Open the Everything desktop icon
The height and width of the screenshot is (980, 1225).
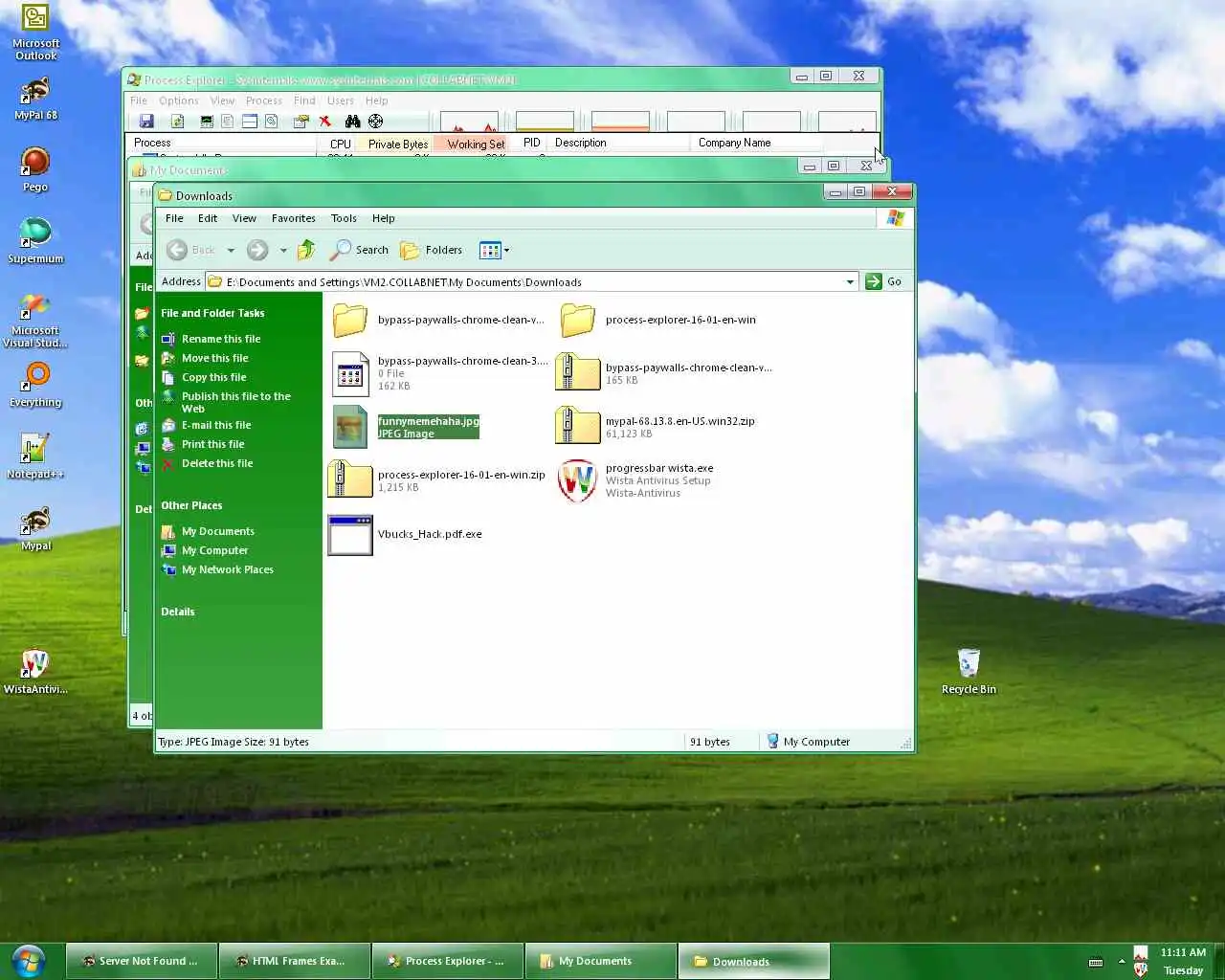click(35, 385)
